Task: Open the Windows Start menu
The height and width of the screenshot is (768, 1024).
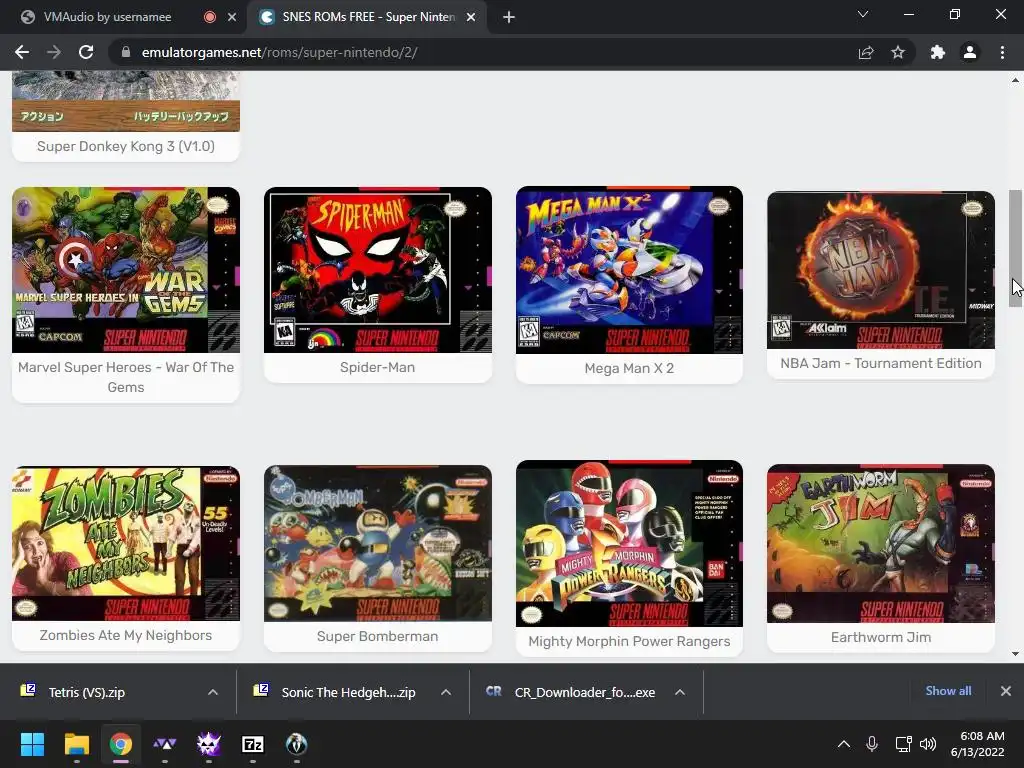Action: tap(32, 744)
